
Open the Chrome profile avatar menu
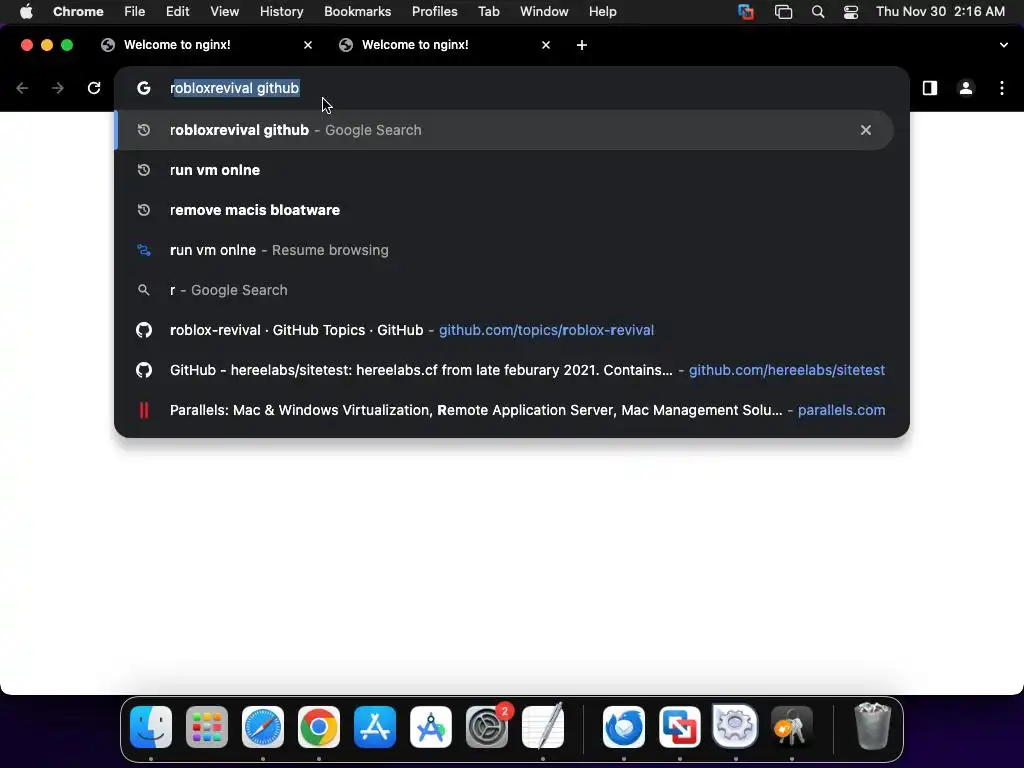click(x=966, y=88)
